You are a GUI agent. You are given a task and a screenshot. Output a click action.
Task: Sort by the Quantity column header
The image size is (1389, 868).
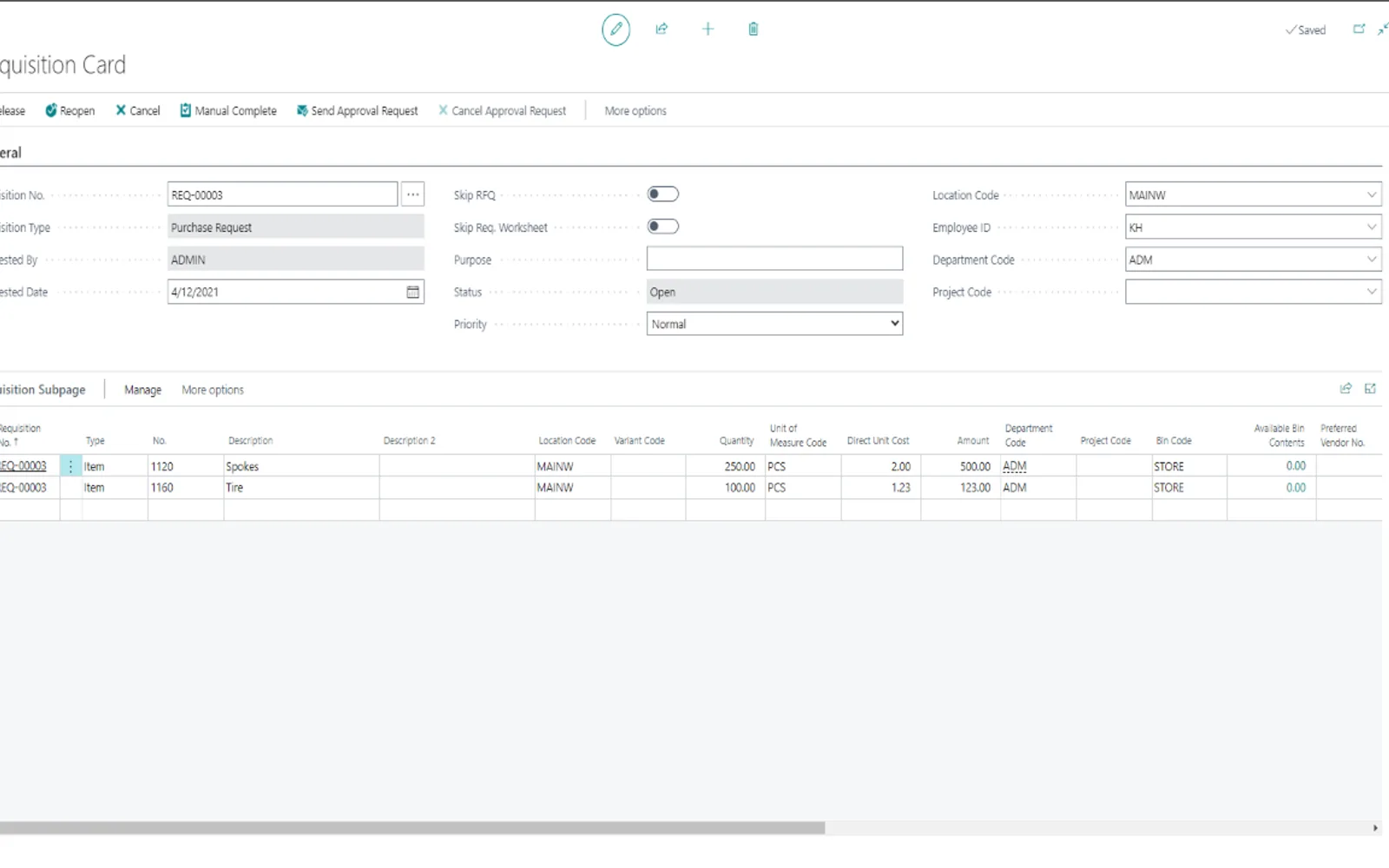[x=736, y=441]
